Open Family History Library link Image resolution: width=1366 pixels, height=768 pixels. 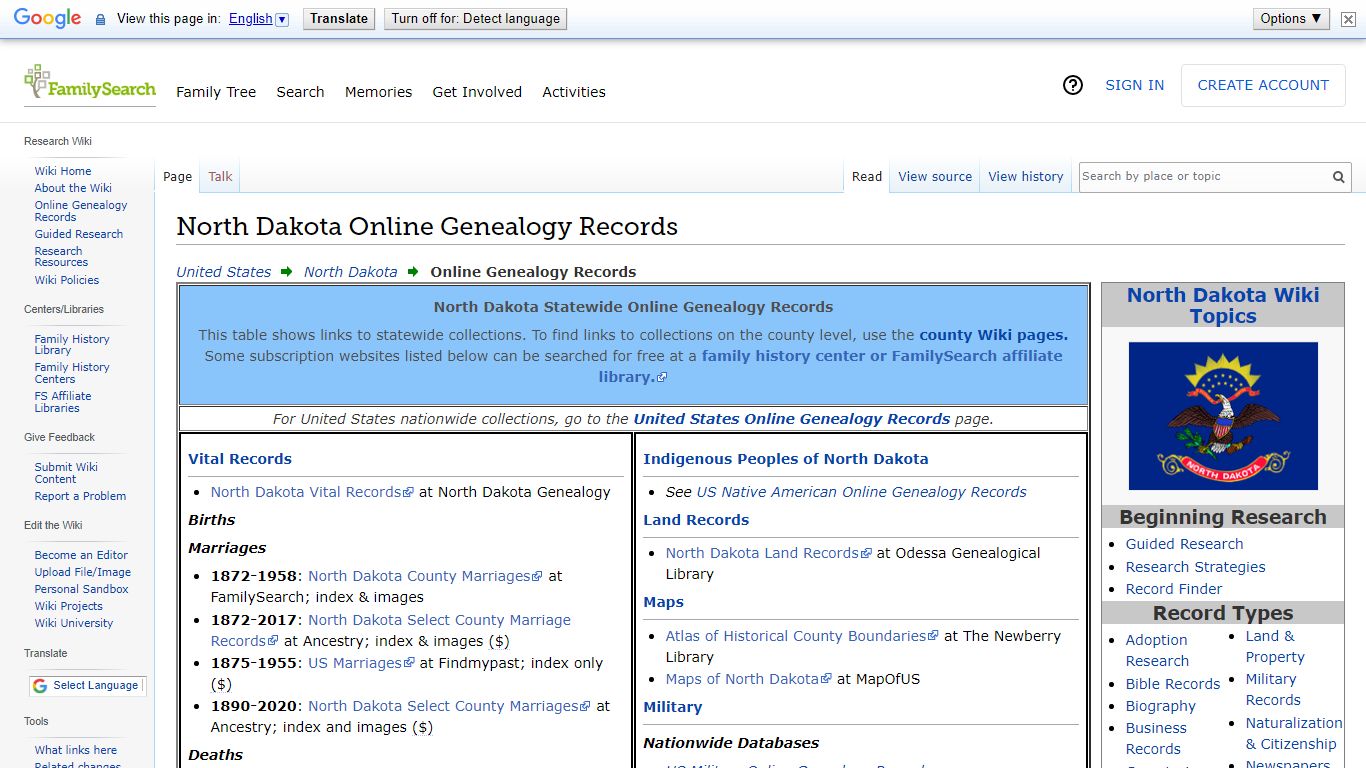72,345
